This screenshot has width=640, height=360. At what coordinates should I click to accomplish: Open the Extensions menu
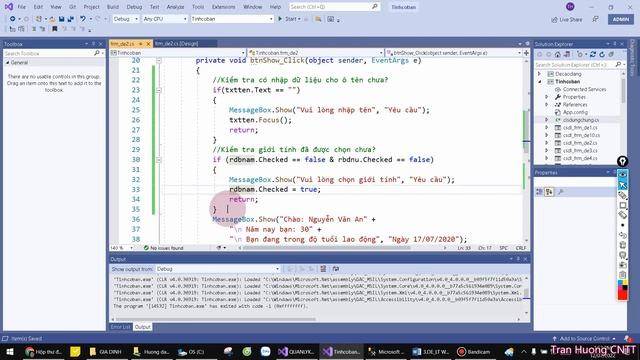pyautogui.click(x=224, y=7)
